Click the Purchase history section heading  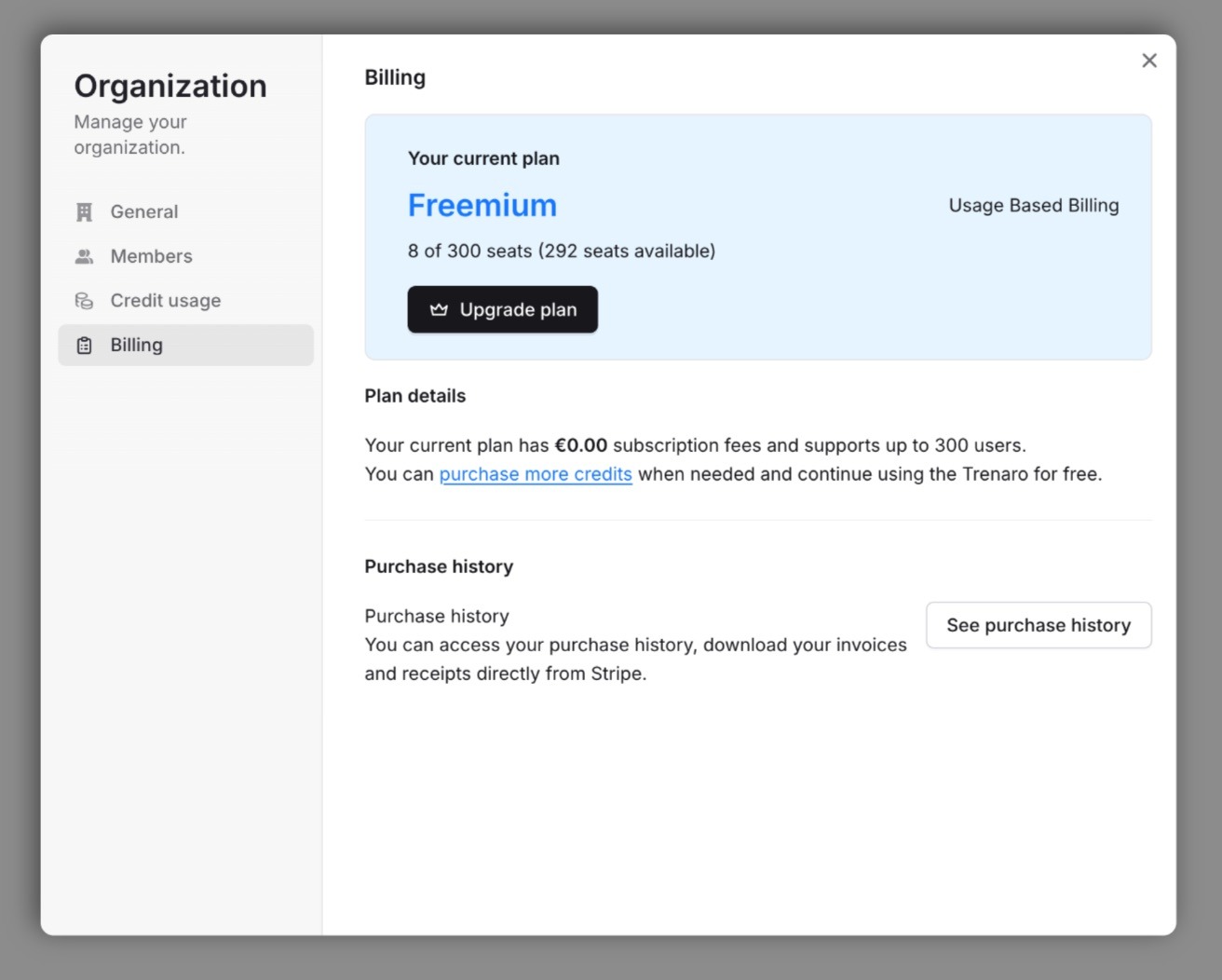pos(439,565)
